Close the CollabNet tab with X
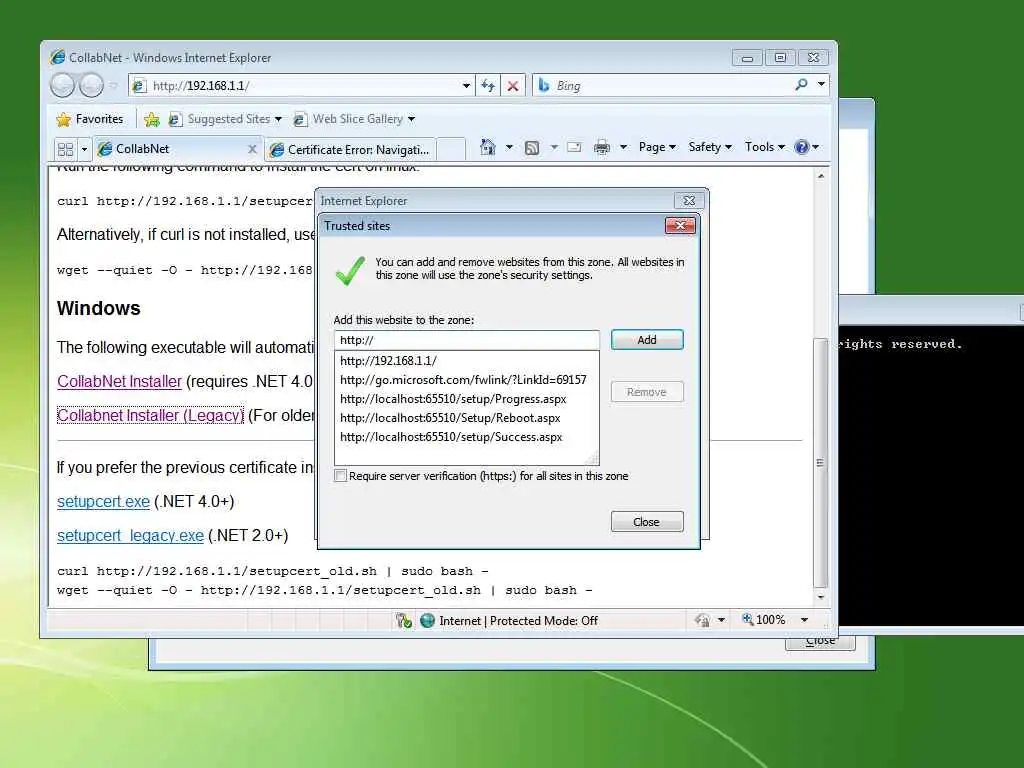The image size is (1024, 768). 252,149
